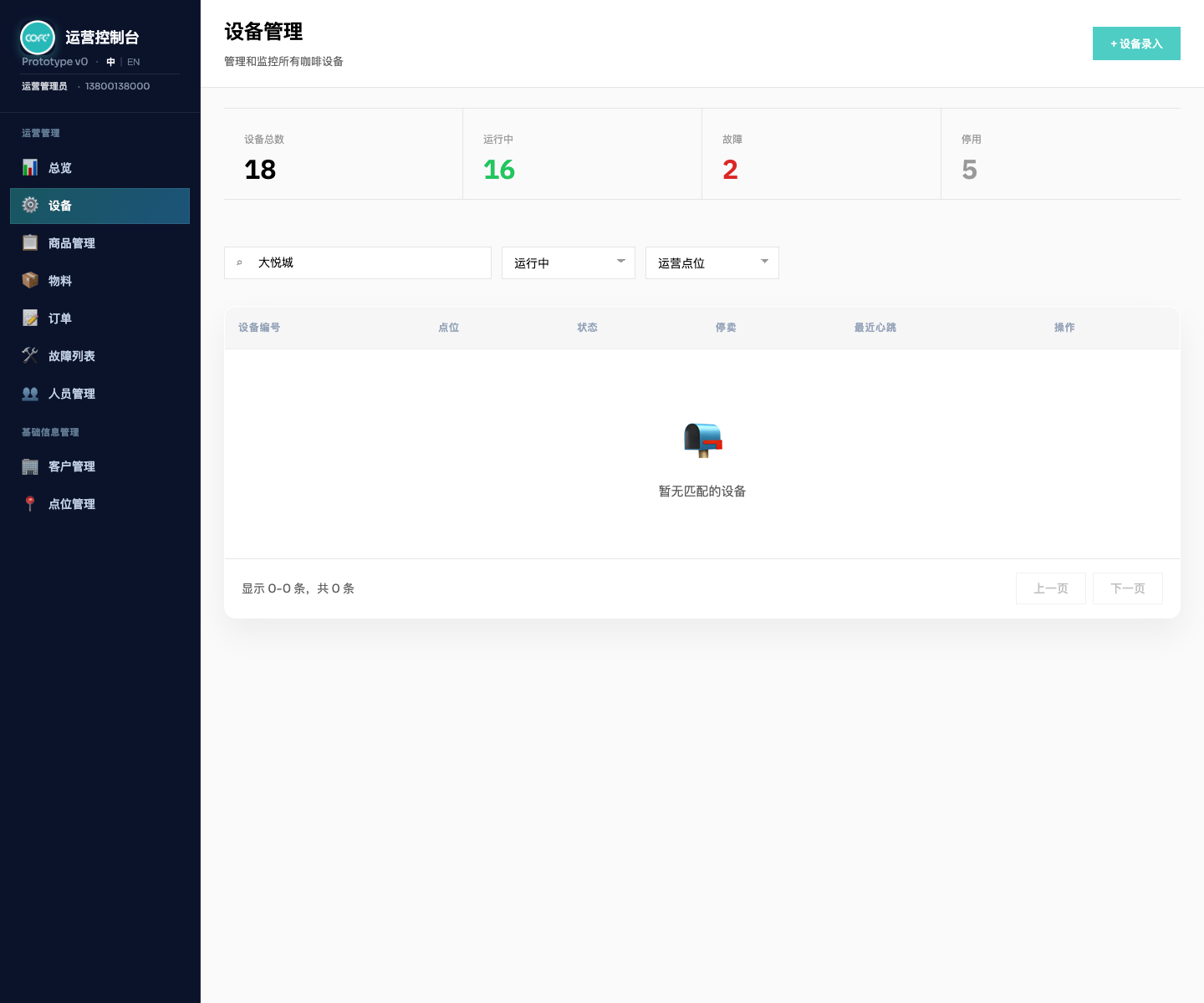Click the 设备总数 stat card showing 18
This screenshot has height=1003, width=1204.
tap(343, 154)
